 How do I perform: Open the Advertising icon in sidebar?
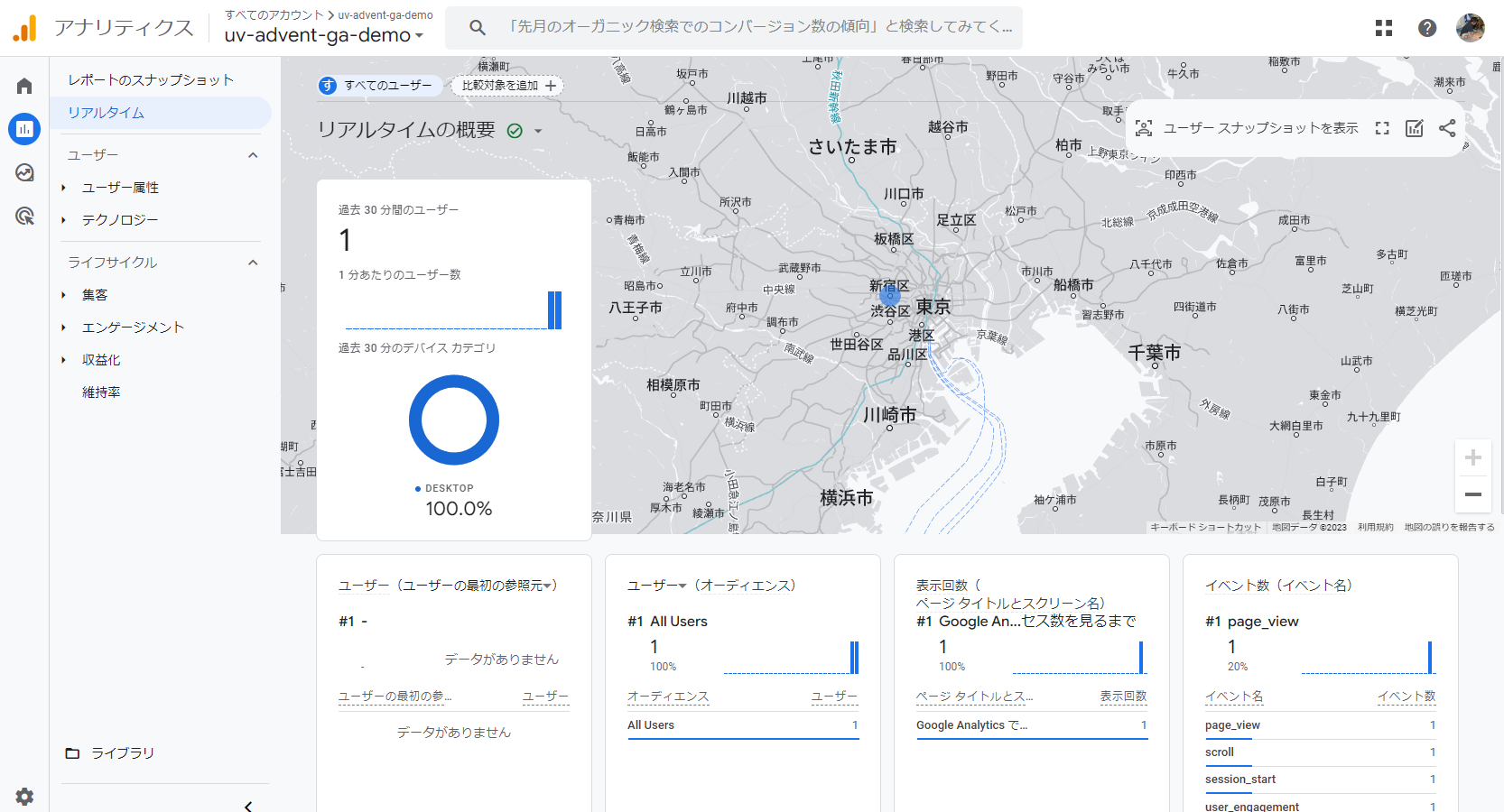point(24,216)
